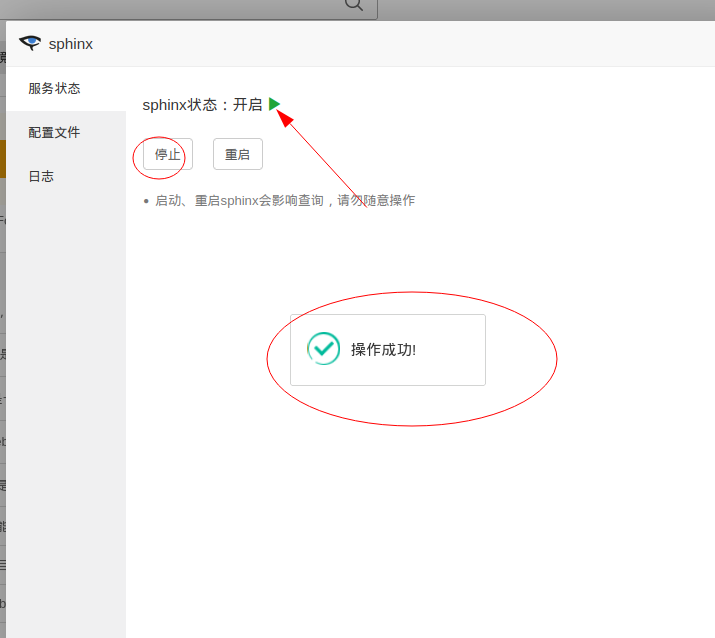Click the note about 启动、重启sphinx会影响查询
715x638 pixels.
[x=285, y=201]
